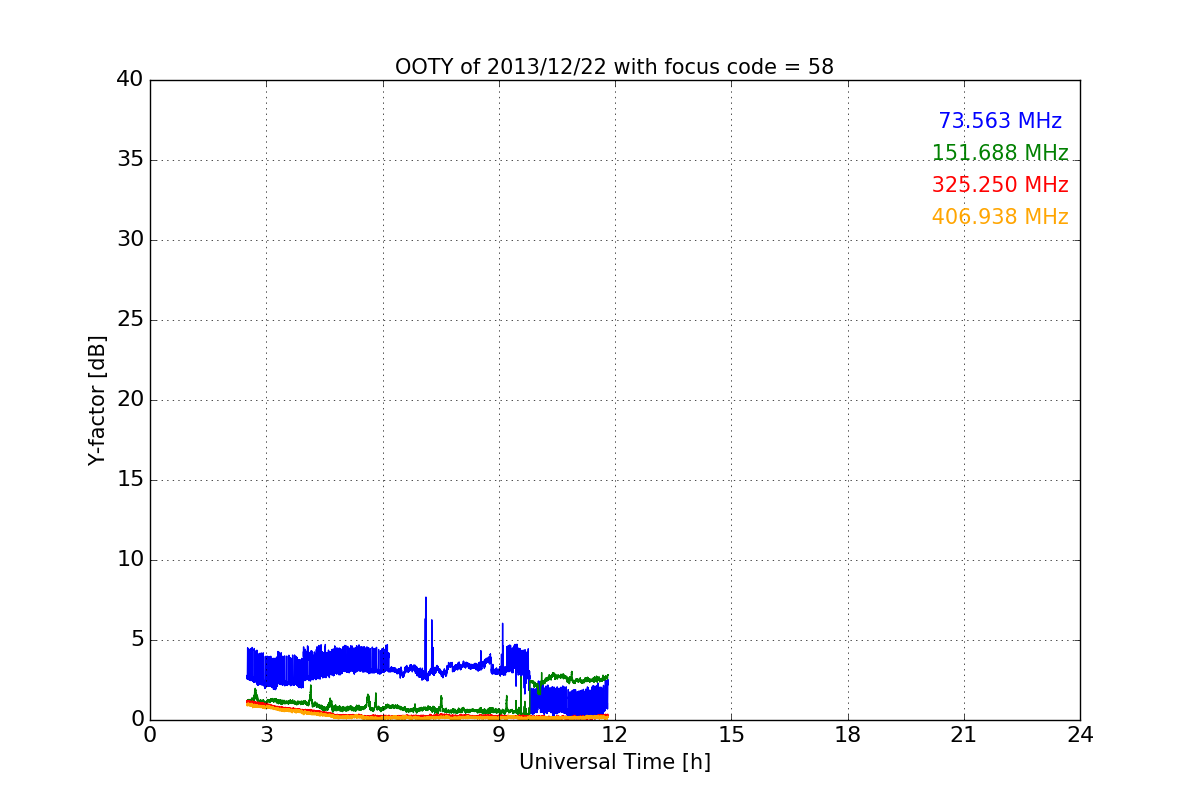Click the x-axis tick label '24'
Image resolution: width=1200 pixels, height=800 pixels.
tap(1080, 734)
